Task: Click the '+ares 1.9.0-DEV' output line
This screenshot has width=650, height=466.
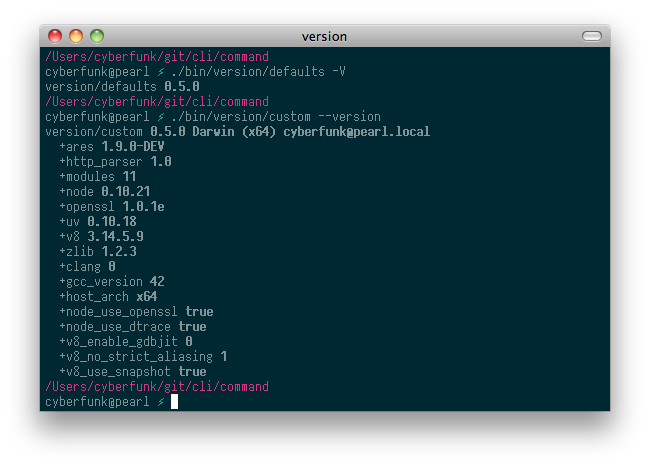Action: 112,146
